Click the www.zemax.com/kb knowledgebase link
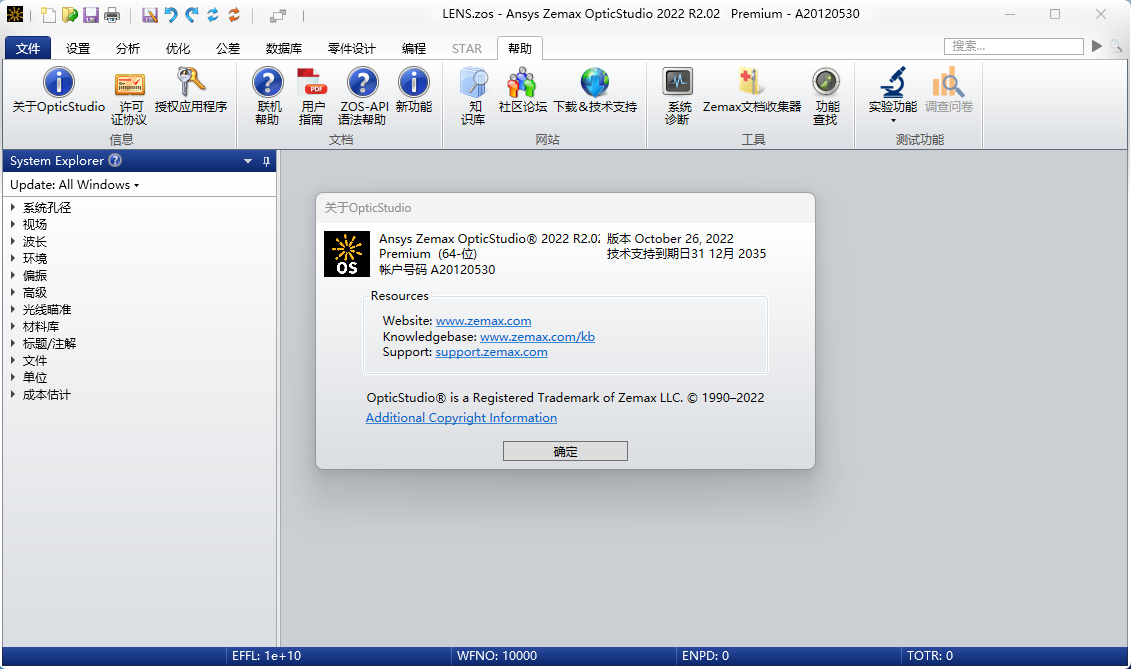The height and width of the screenshot is (669, 1131). pos(537,336)
